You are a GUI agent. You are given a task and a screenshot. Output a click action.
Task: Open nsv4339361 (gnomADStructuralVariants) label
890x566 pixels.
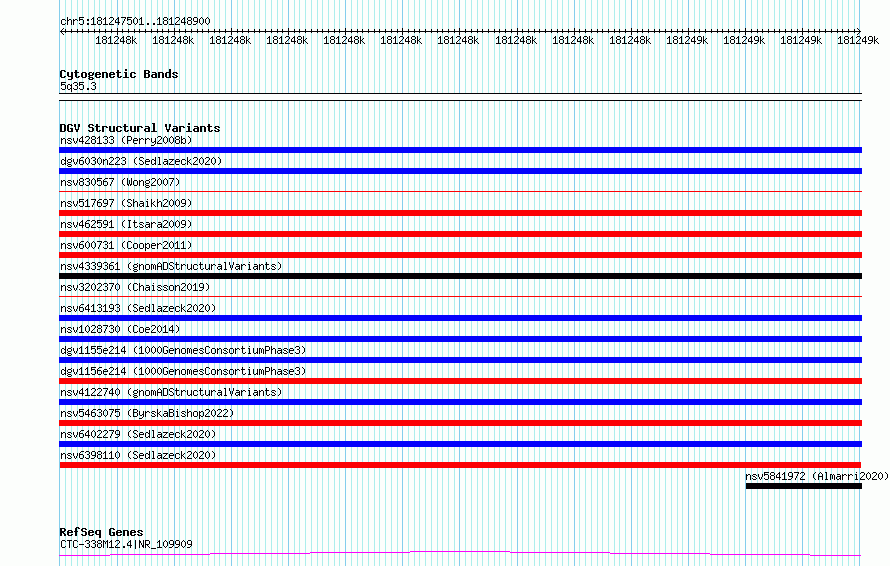pyautogui.click(x=171, y=266)
